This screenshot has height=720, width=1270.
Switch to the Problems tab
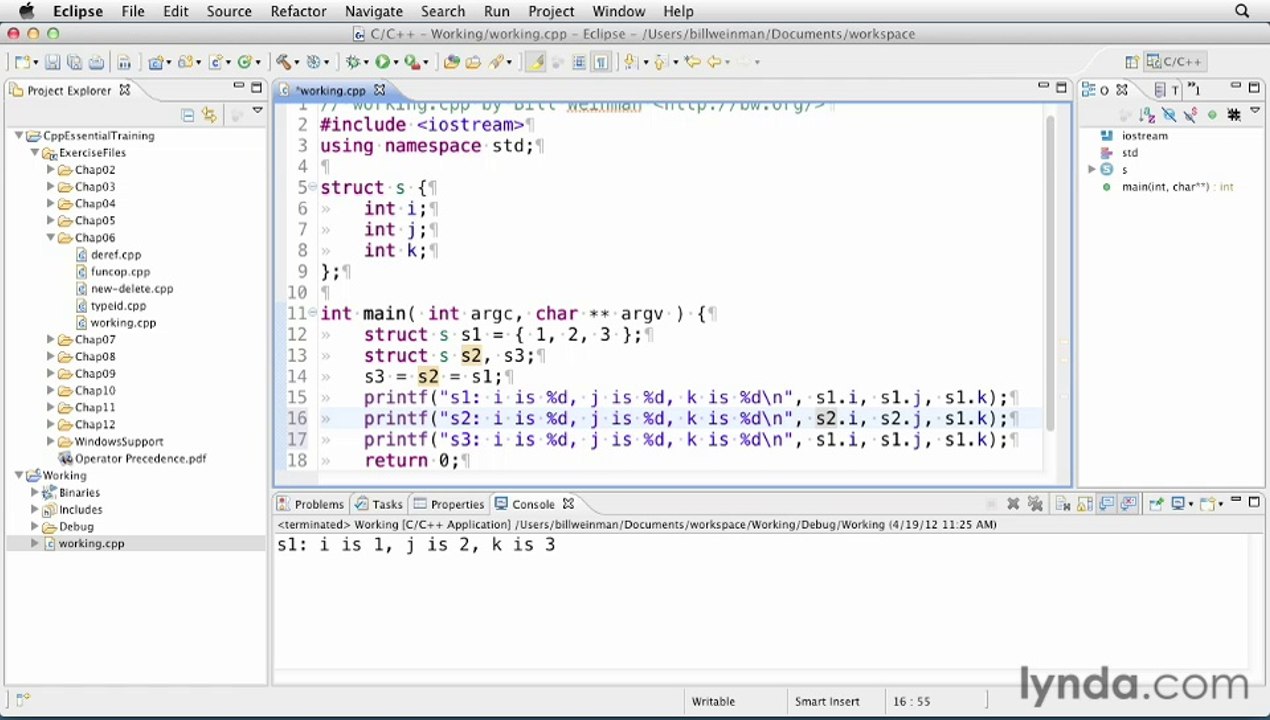(311, 504)
